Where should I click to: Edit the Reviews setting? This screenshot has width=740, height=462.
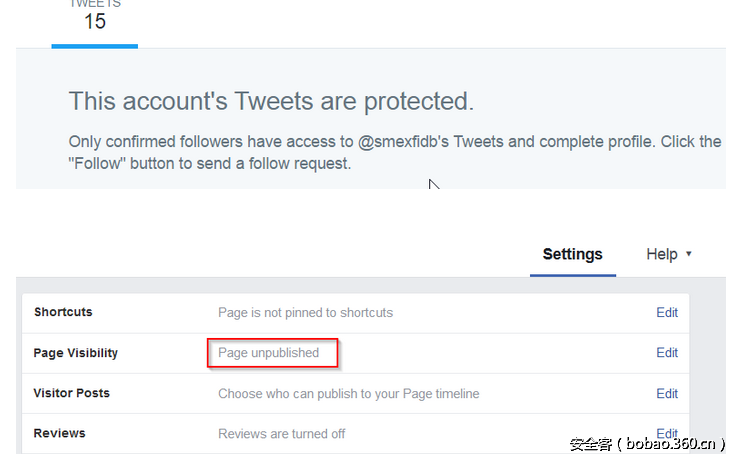tap(667, 432)
